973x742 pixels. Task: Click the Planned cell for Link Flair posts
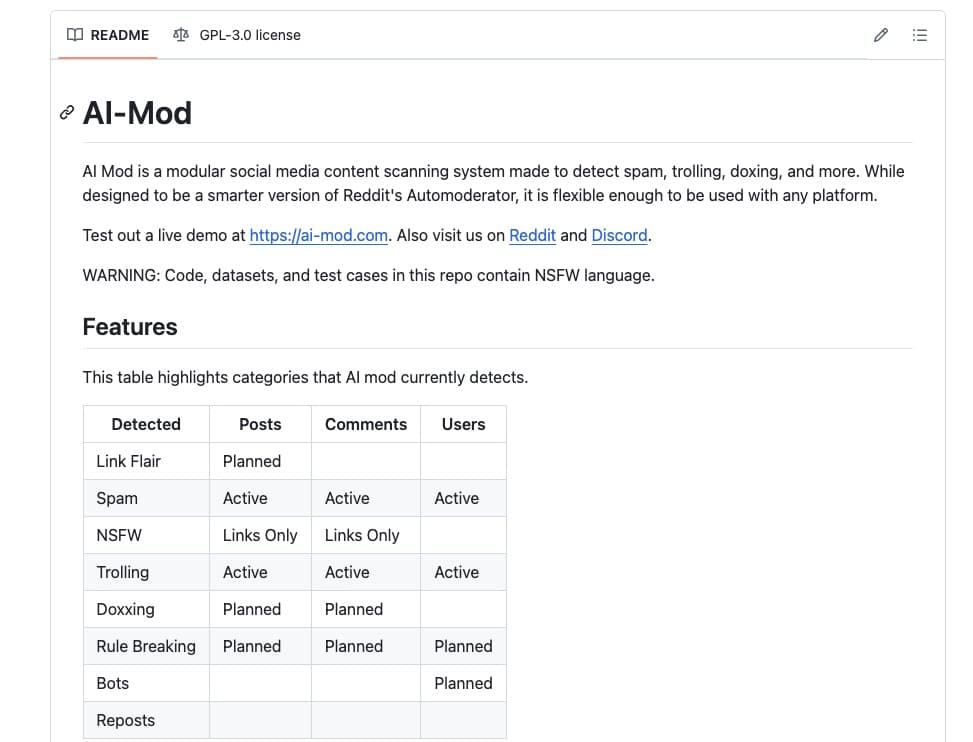pyautogui.click(x=251, y=461)
